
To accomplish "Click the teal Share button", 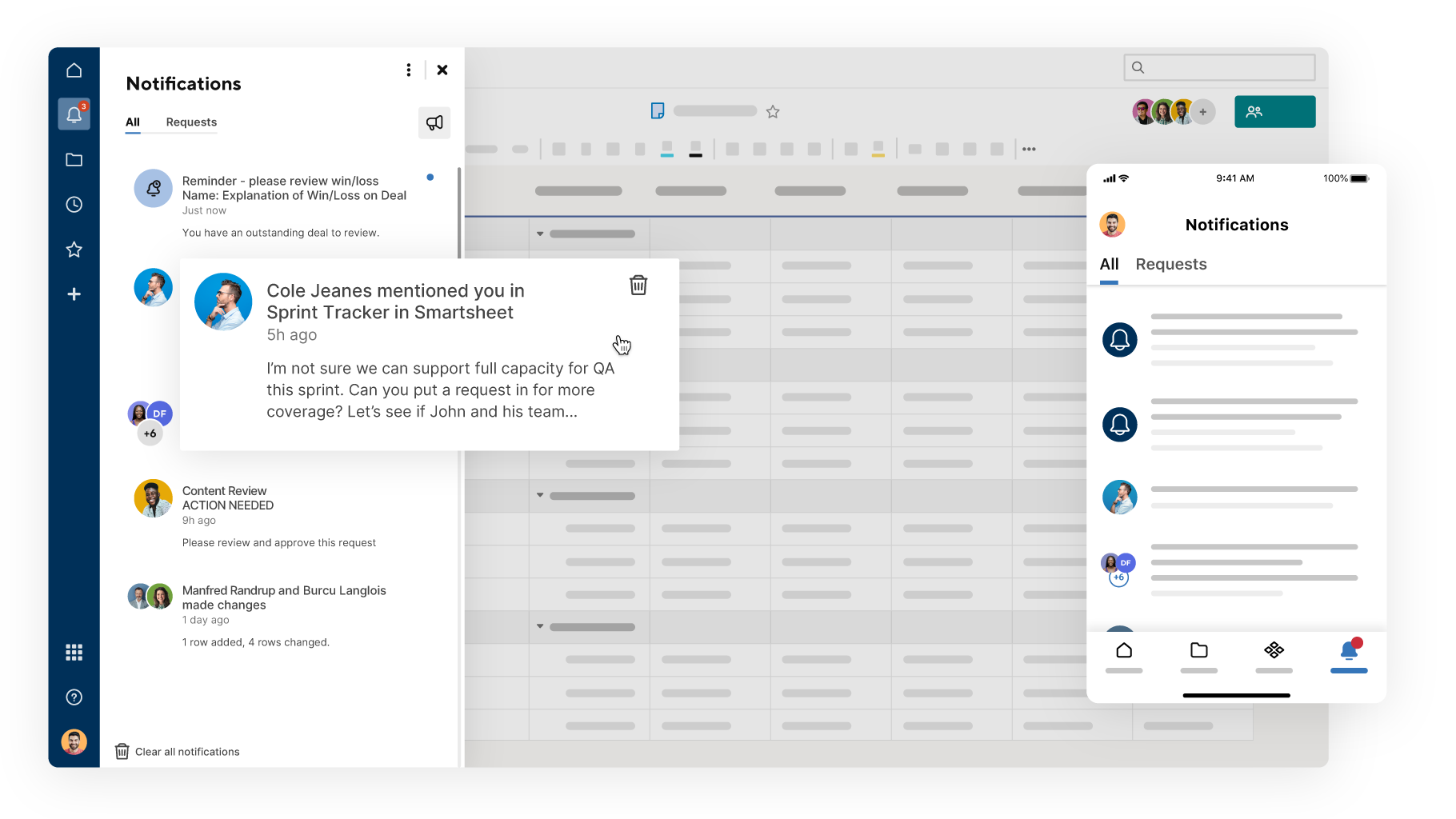I will pos(1275,112).
